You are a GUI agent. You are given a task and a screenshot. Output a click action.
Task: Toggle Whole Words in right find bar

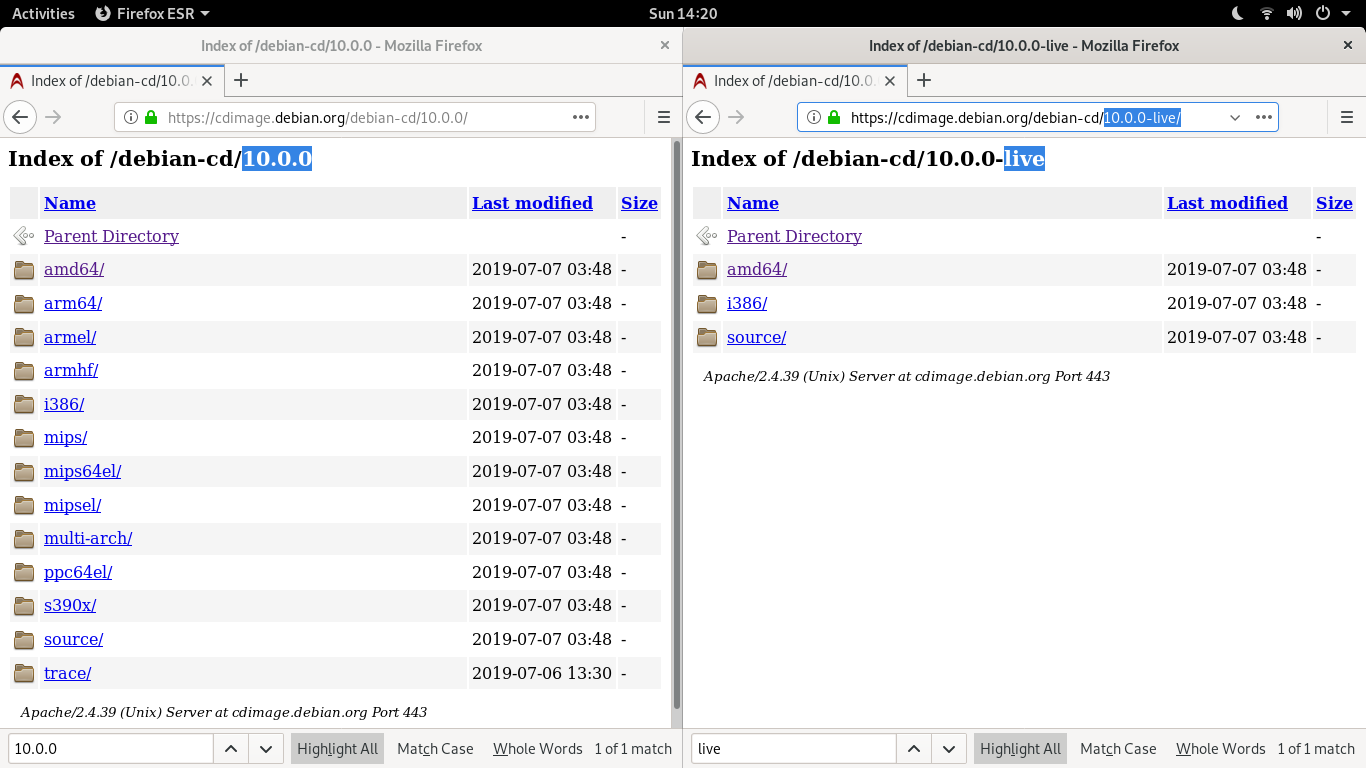(1221, 749)
